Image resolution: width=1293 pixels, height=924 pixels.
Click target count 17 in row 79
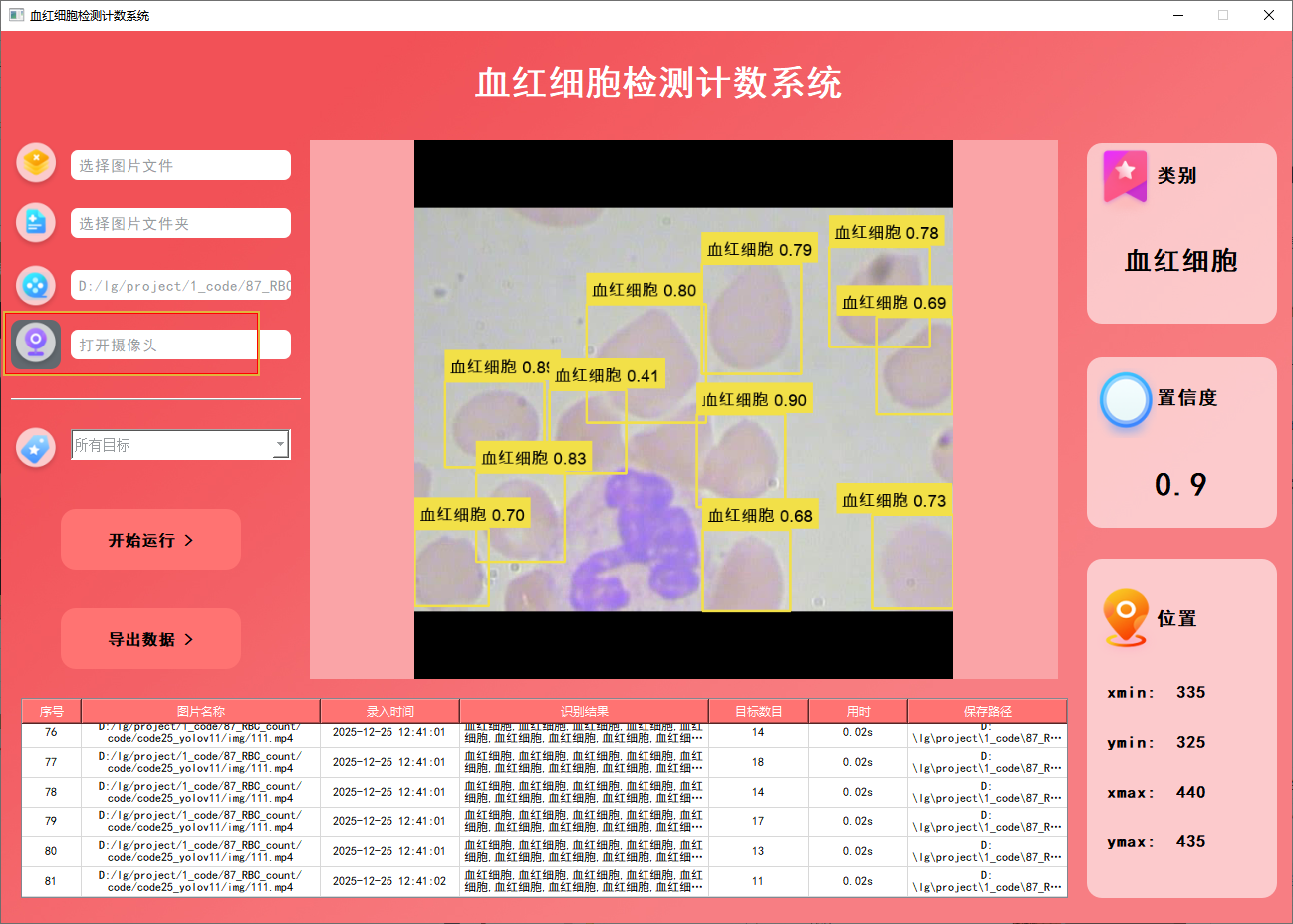point(758,821)
